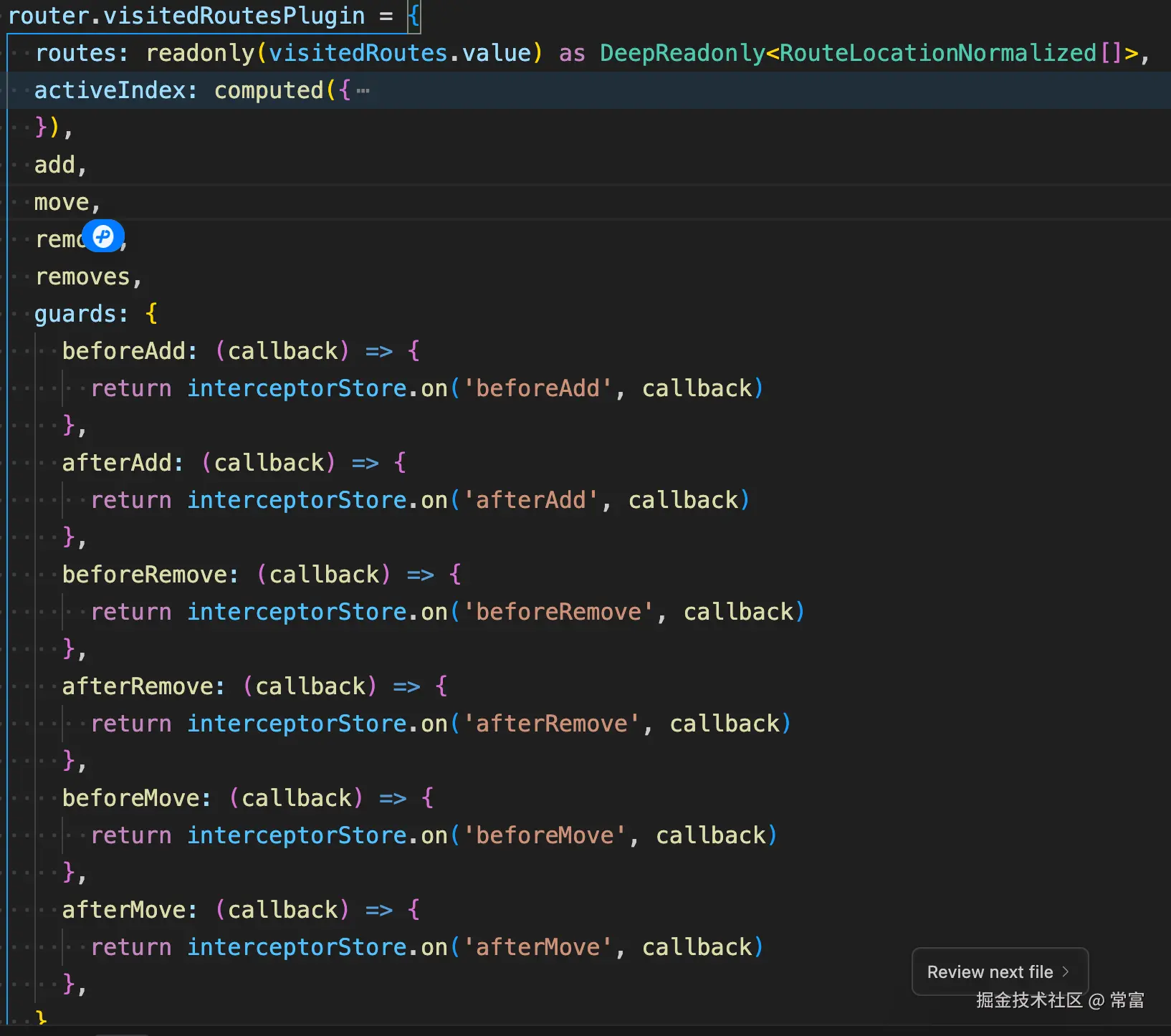1171x1036 pixels.
Task: Click the 'add,' line
Action: click(x=61, y=165)
